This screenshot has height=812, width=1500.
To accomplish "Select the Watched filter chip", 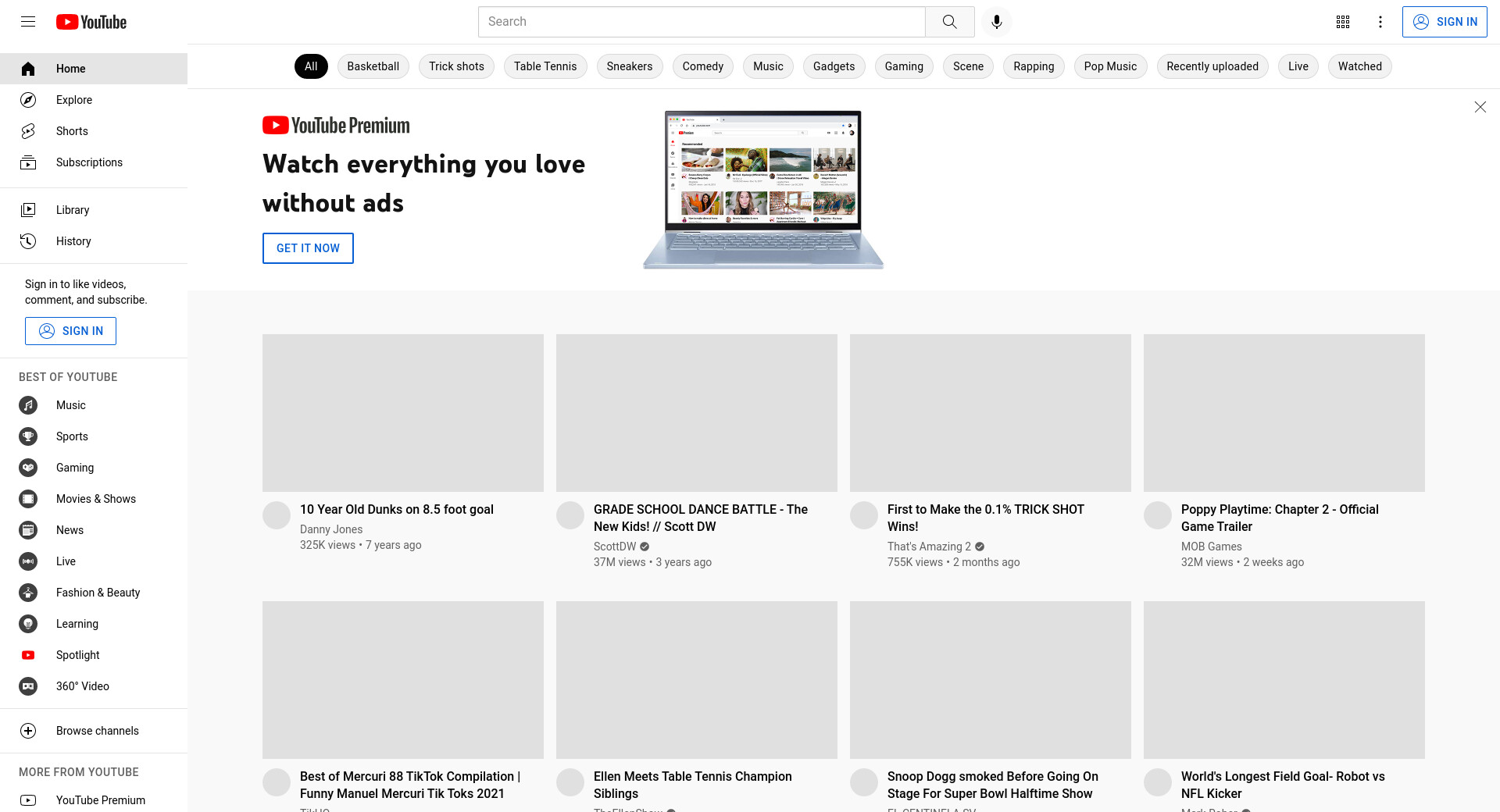I will tap(1359, 66).
